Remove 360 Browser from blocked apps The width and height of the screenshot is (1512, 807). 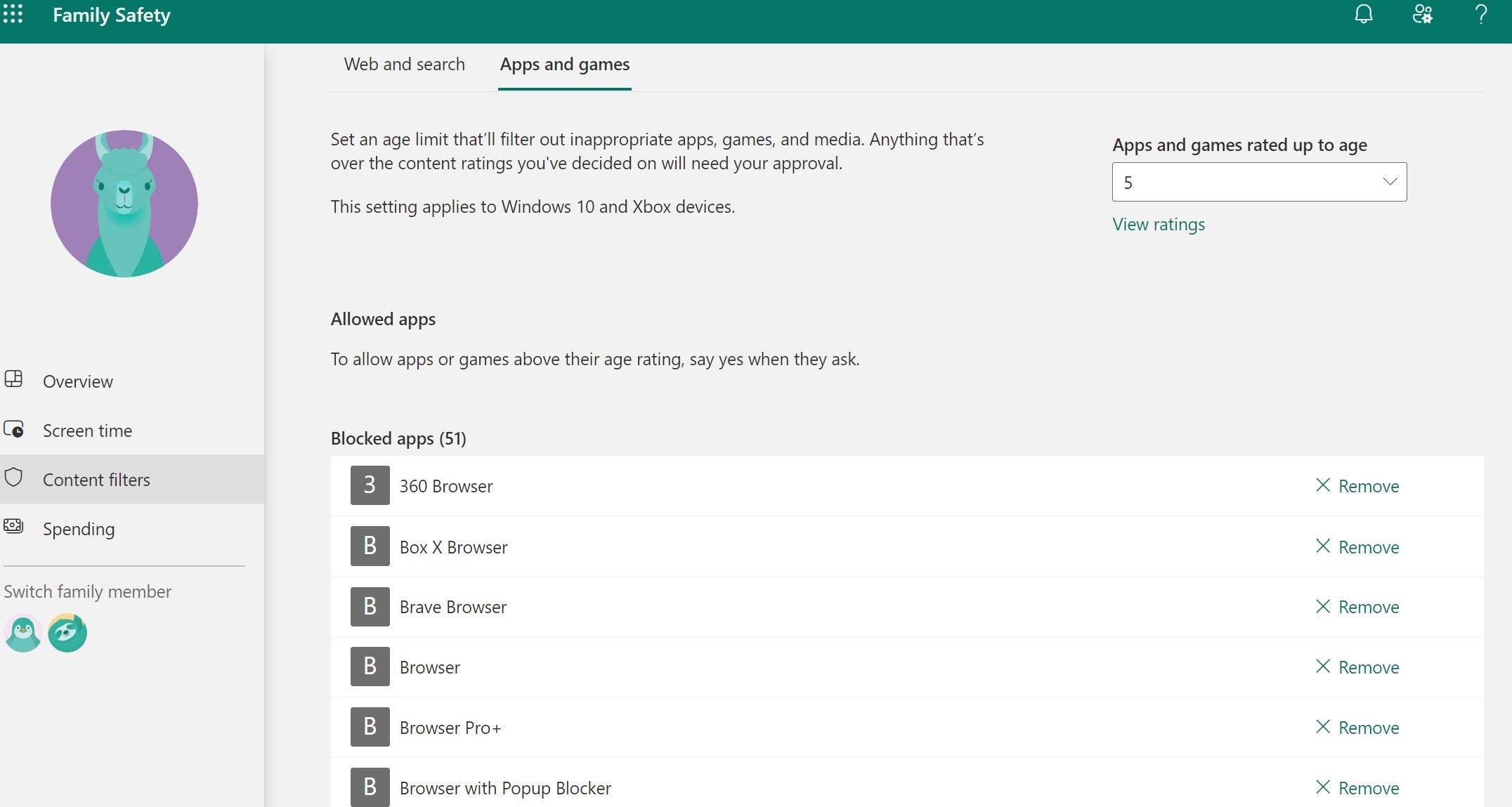coord(1357,486)
